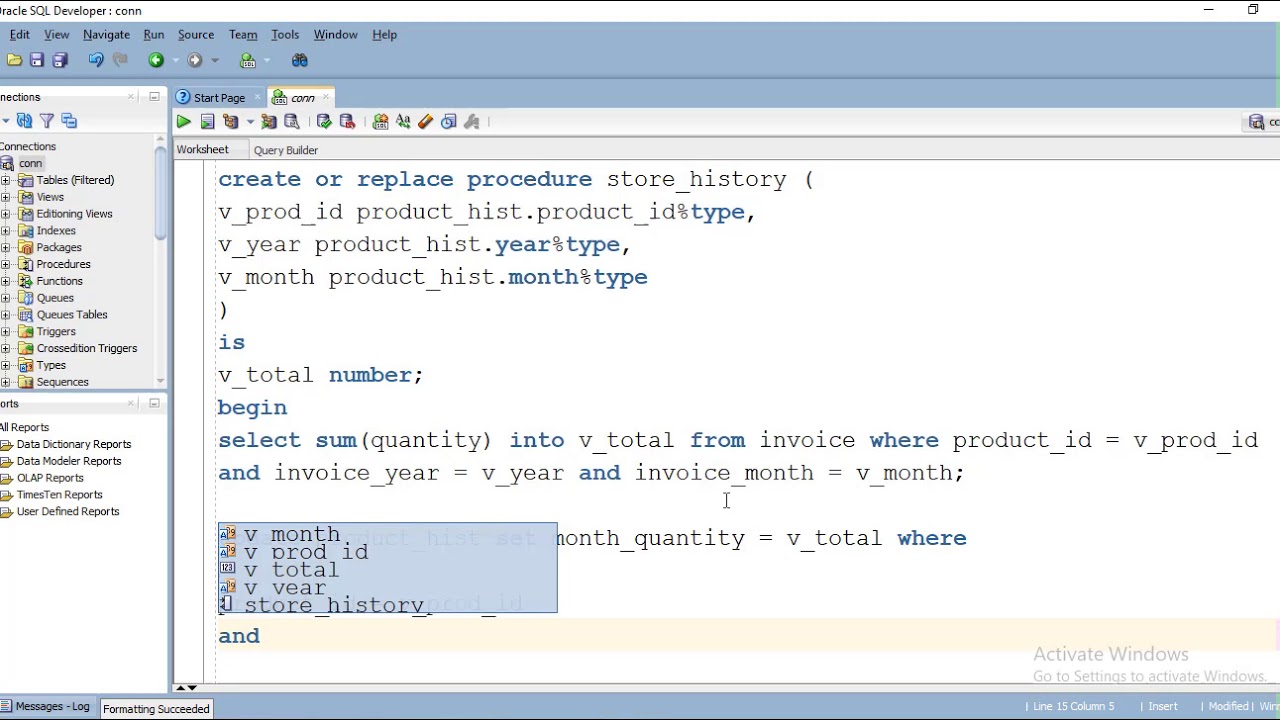
Task: Open Data Dictionary Reports folder
Action: click(73, 444)
